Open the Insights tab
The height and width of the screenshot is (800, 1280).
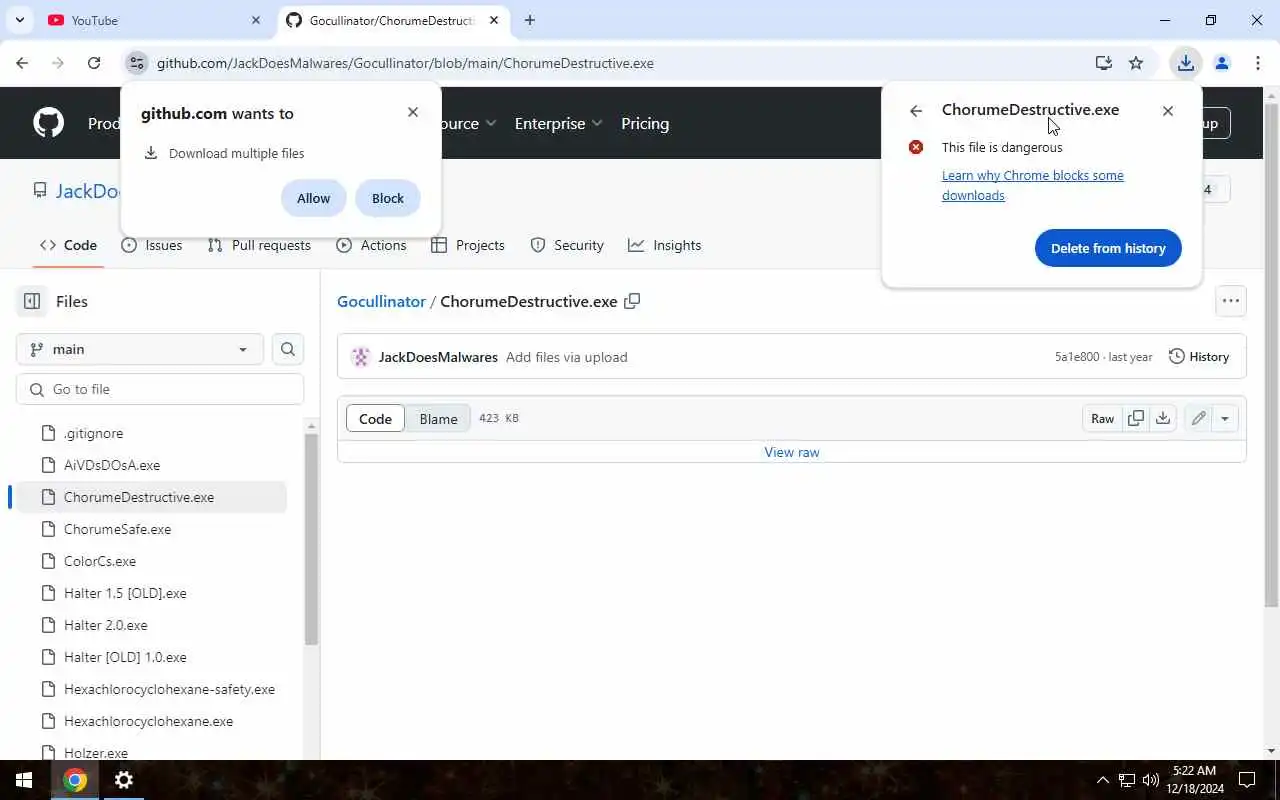click(x=665, y=245)
